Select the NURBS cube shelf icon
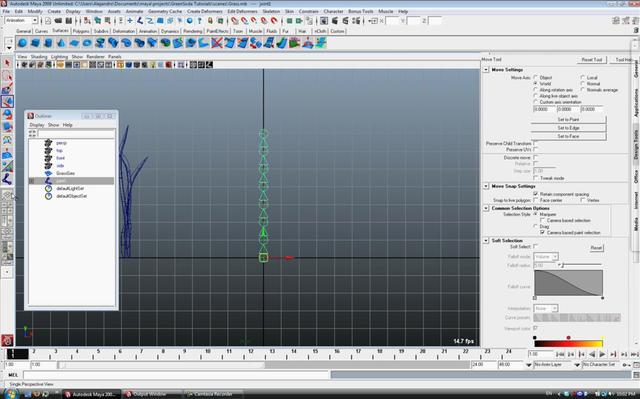Viewport: 640px width, 399px height. [x=35, y=43]
